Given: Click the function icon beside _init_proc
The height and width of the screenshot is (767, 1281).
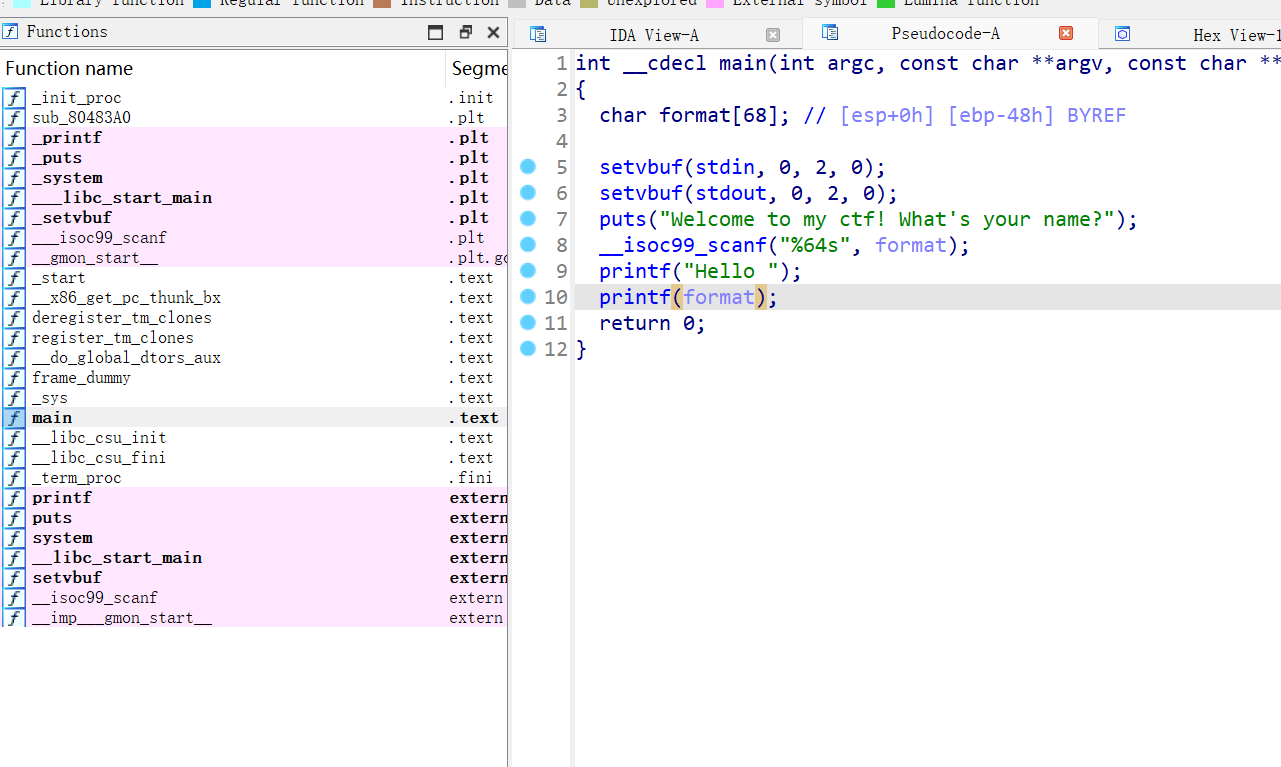Looking at the screenshot, I should coord(14,98).
